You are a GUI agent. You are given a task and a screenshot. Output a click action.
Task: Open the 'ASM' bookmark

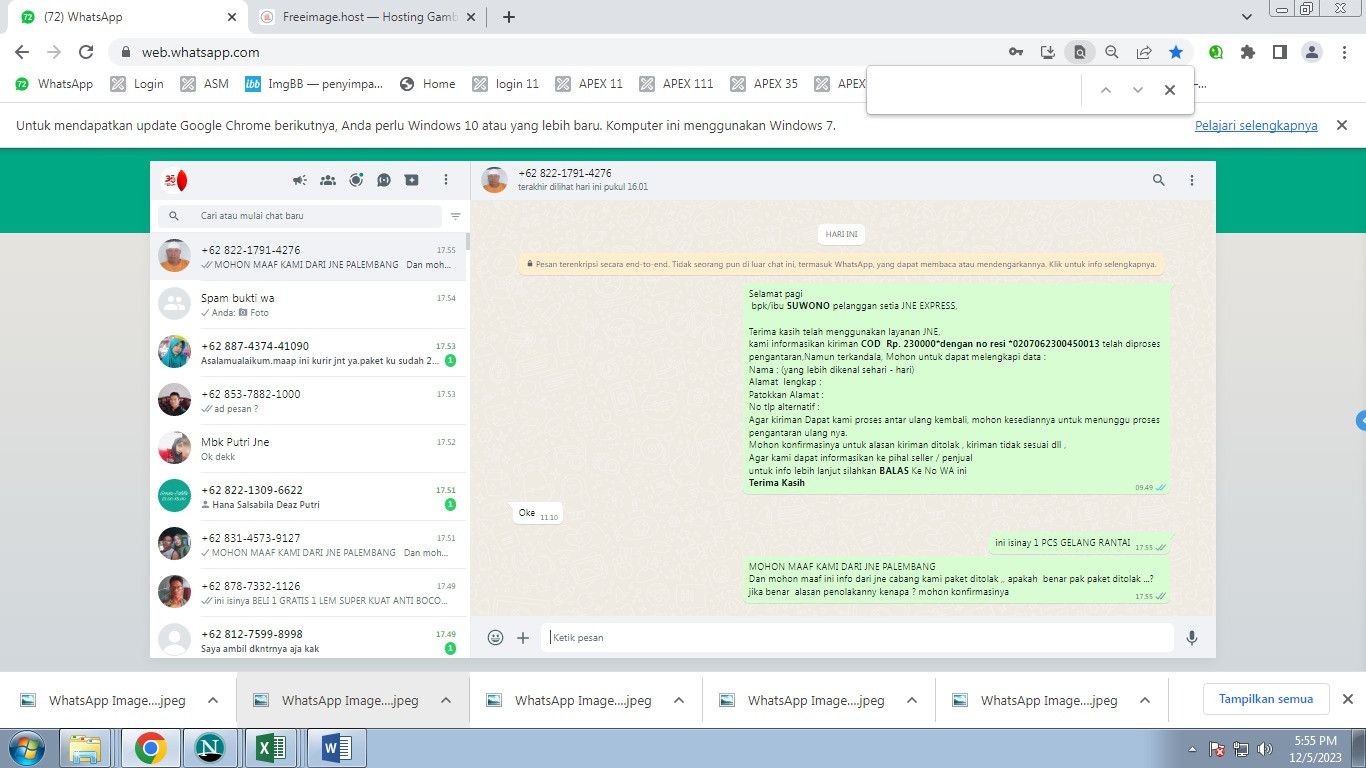click(205, 84)
